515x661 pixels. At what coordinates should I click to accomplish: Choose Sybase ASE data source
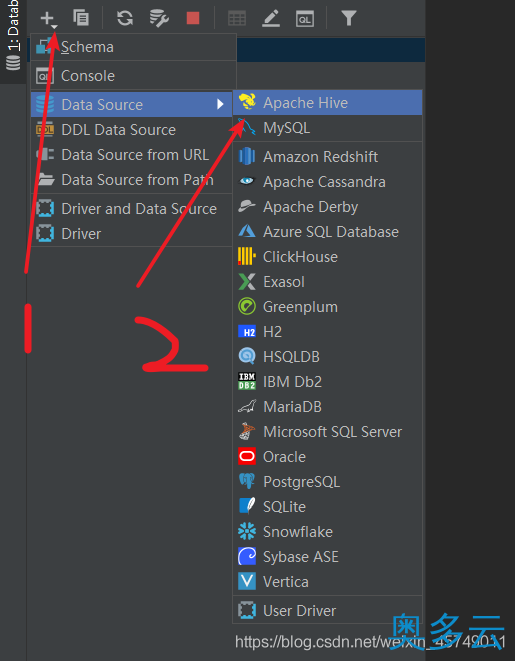(327, 557)
